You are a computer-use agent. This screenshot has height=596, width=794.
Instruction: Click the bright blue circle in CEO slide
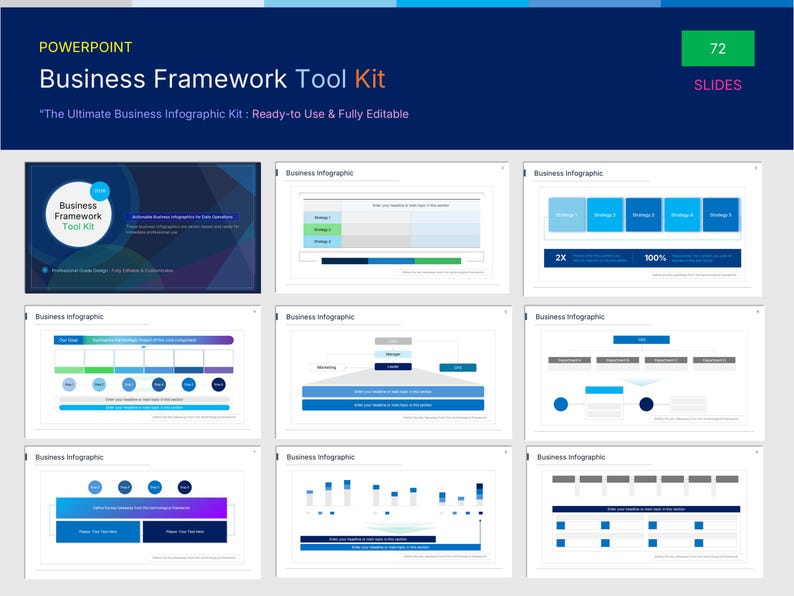click(x=561, y=404)
